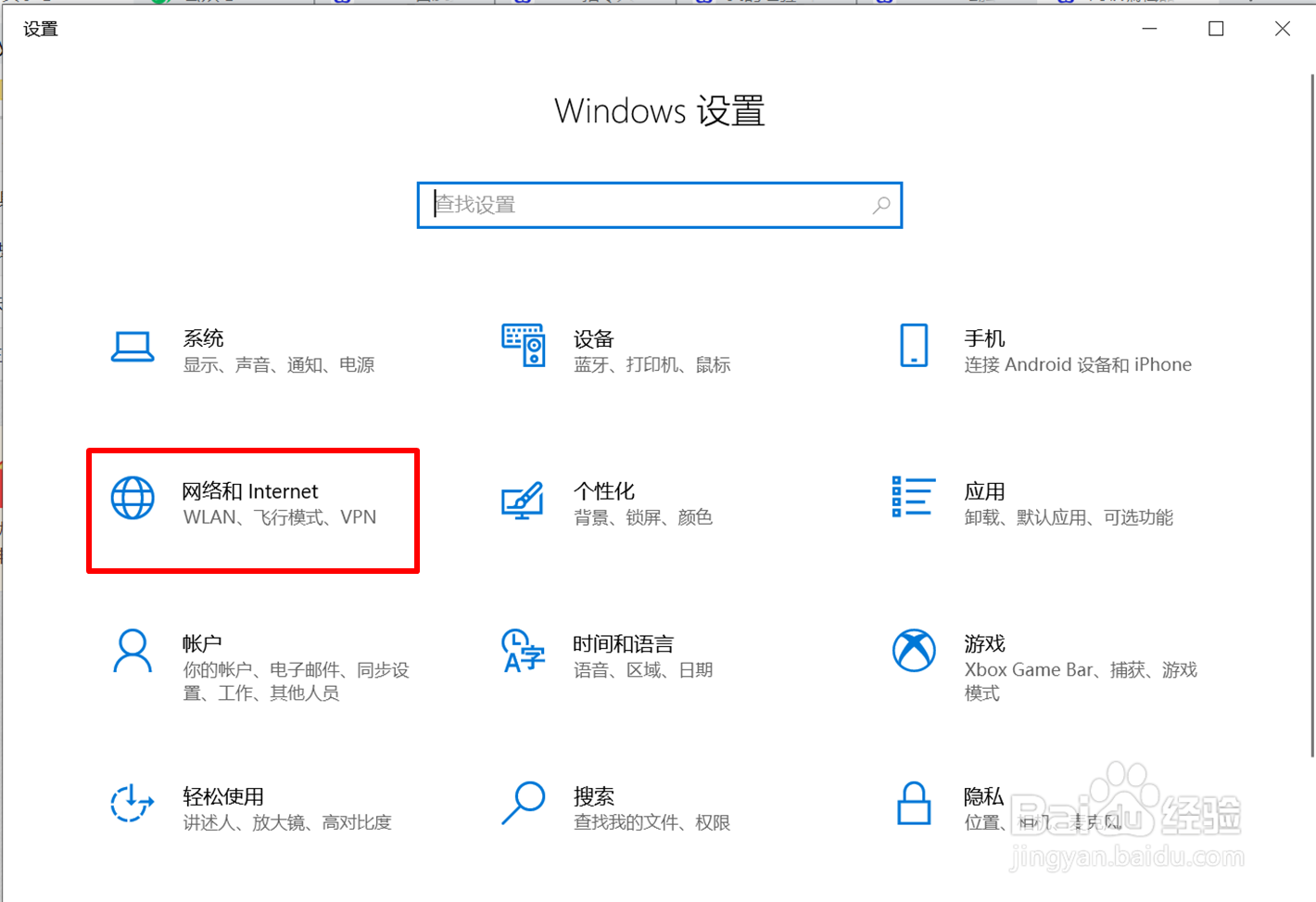This screenshot has width=1316, height=902.
Task: Select the 搜索 category title
Action: tap(594, 796)
